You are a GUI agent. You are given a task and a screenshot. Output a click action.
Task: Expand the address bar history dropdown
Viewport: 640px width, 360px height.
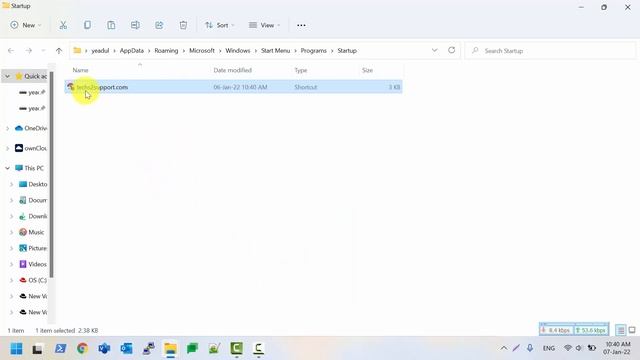coord(434,50)
